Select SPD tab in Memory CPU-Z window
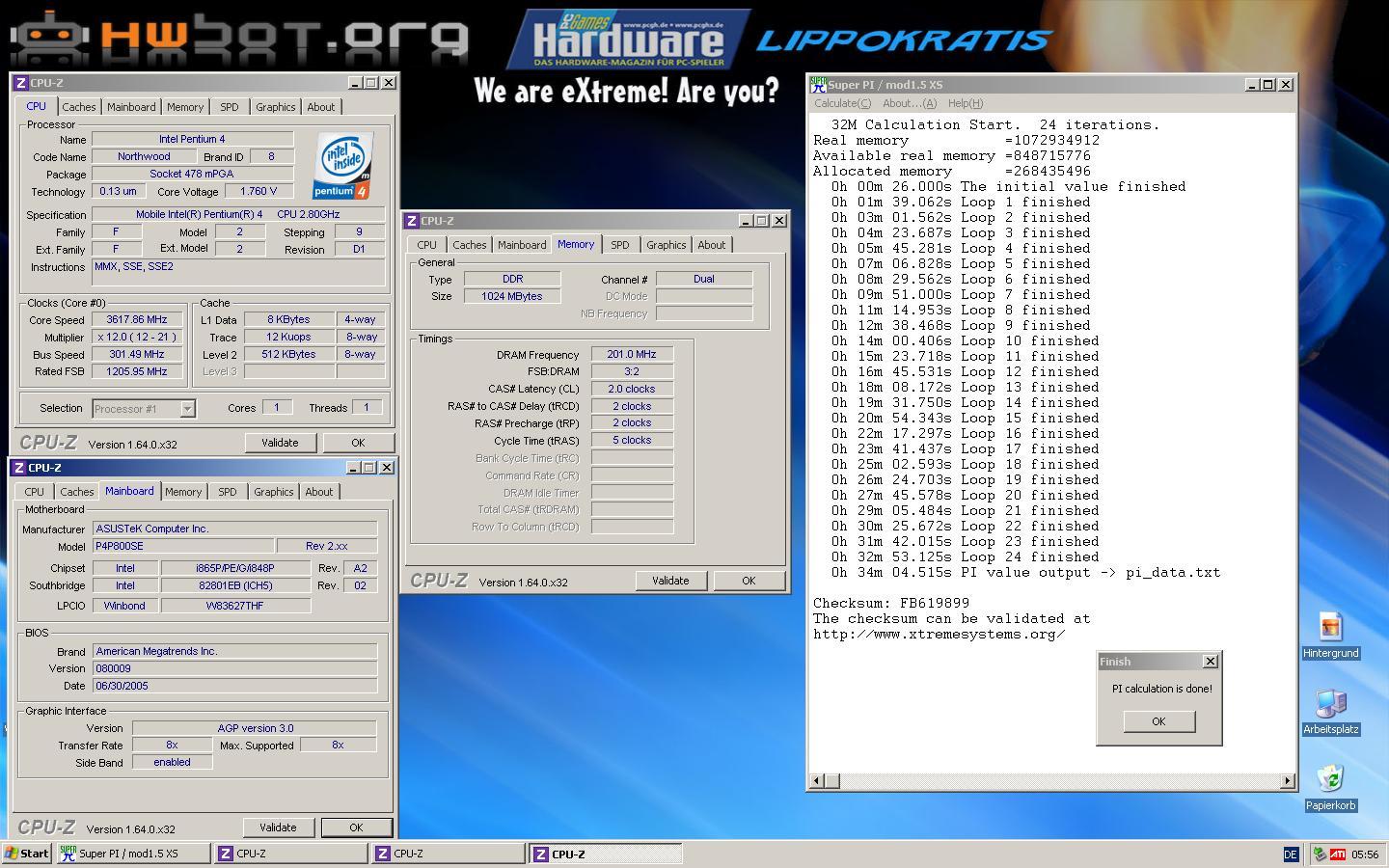 pyautogui.click(x=619, y=245)
